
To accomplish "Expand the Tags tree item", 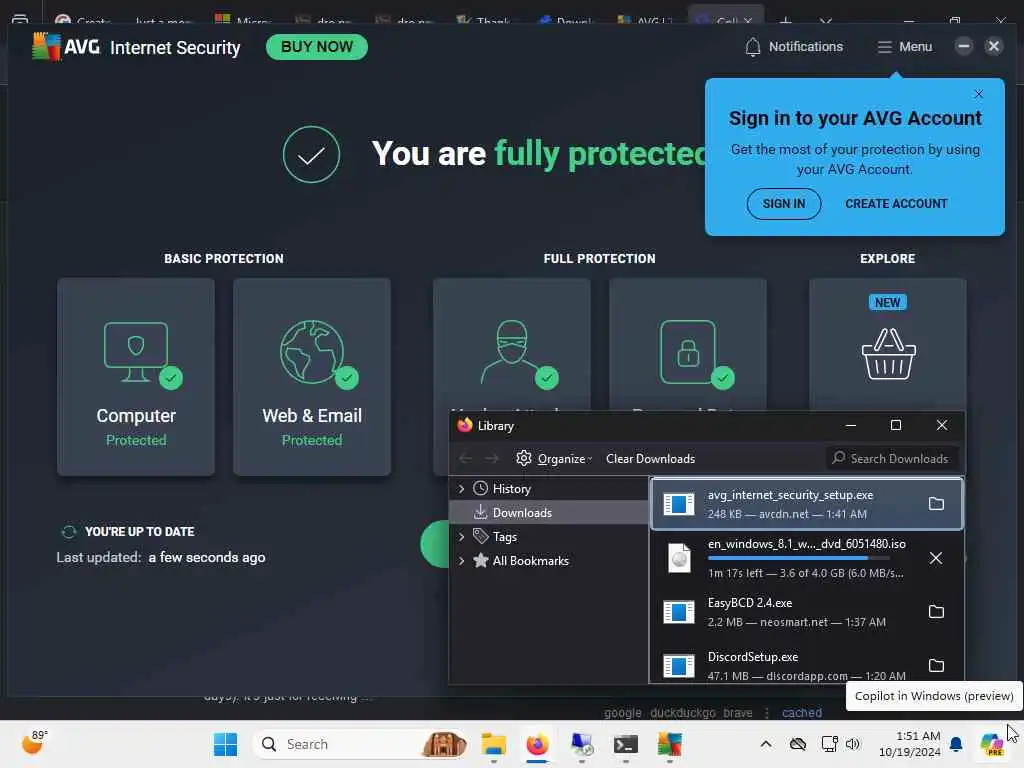I will coord(461,537).
